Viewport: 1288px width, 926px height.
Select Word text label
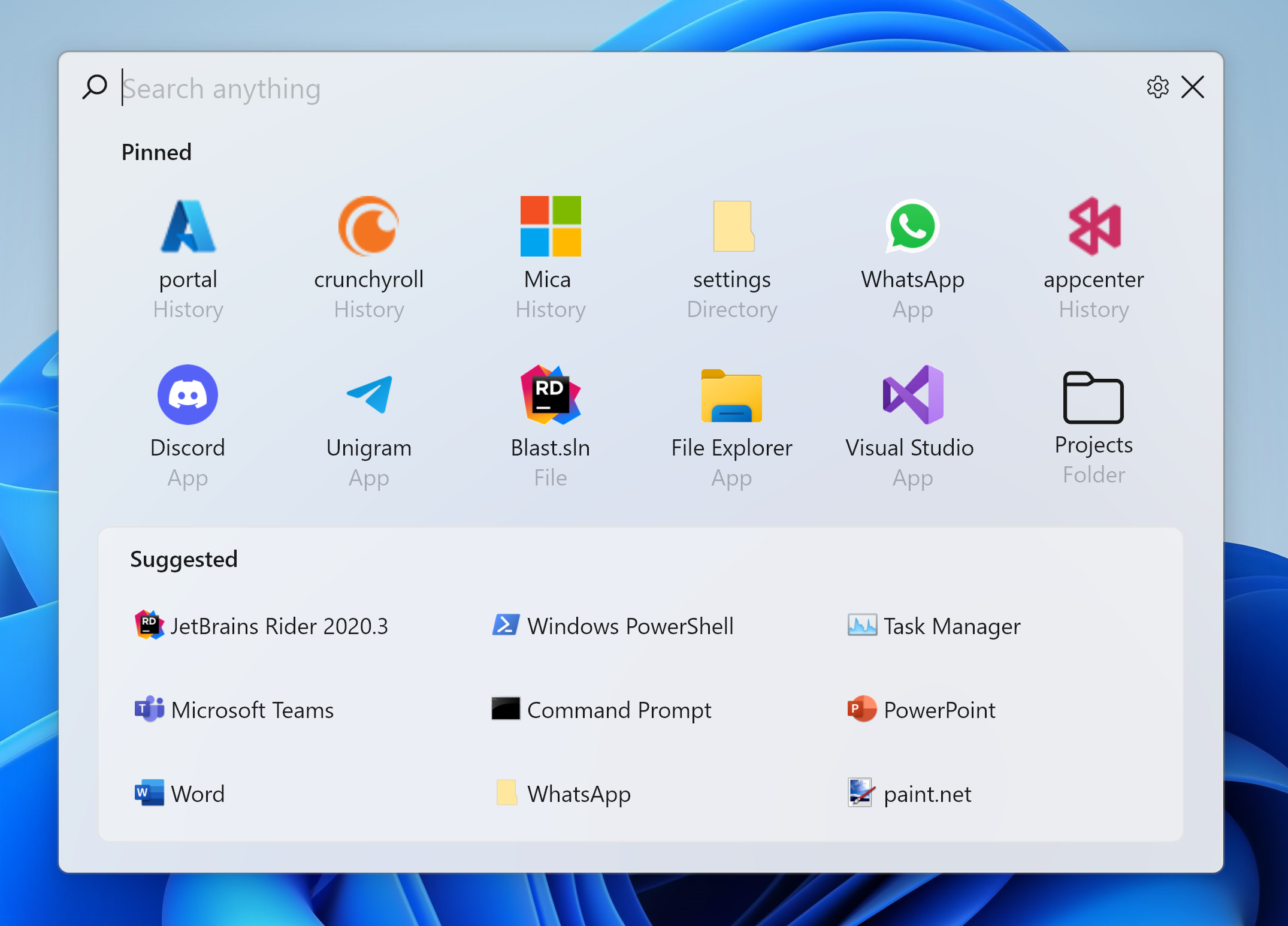(198, 794)
